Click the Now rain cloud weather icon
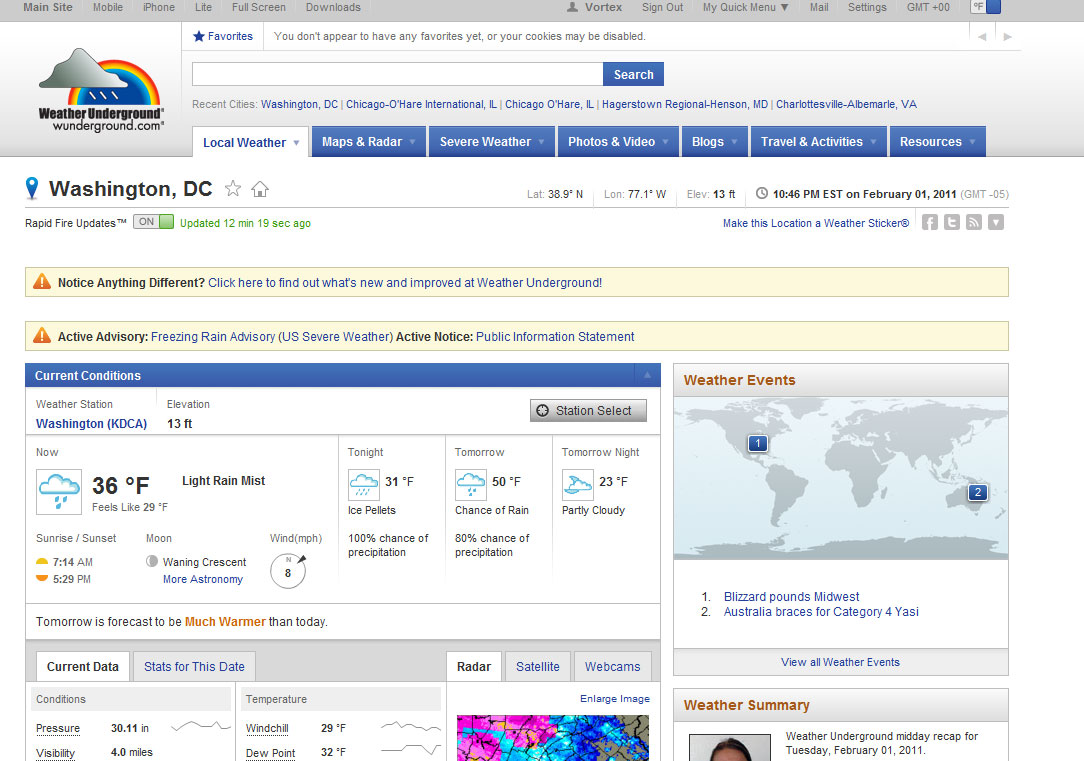The height and width of the screenshot is (761, 1084). (59, 491)
